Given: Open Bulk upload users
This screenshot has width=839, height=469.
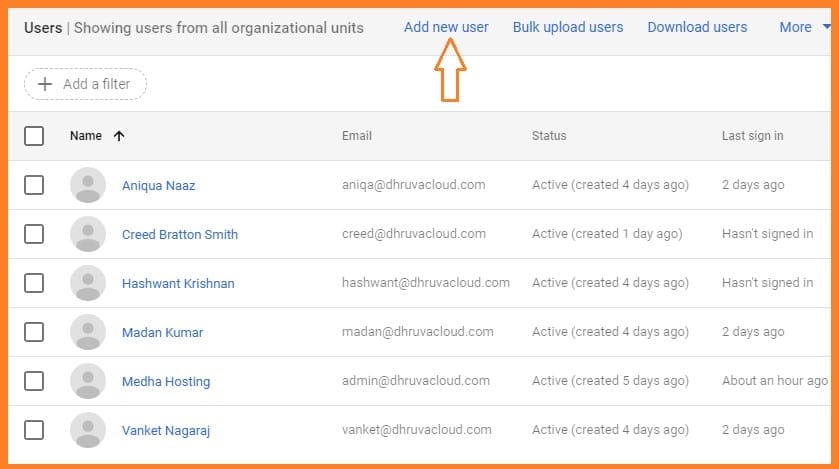Looking at the screenshot, I should pos(567,27).
